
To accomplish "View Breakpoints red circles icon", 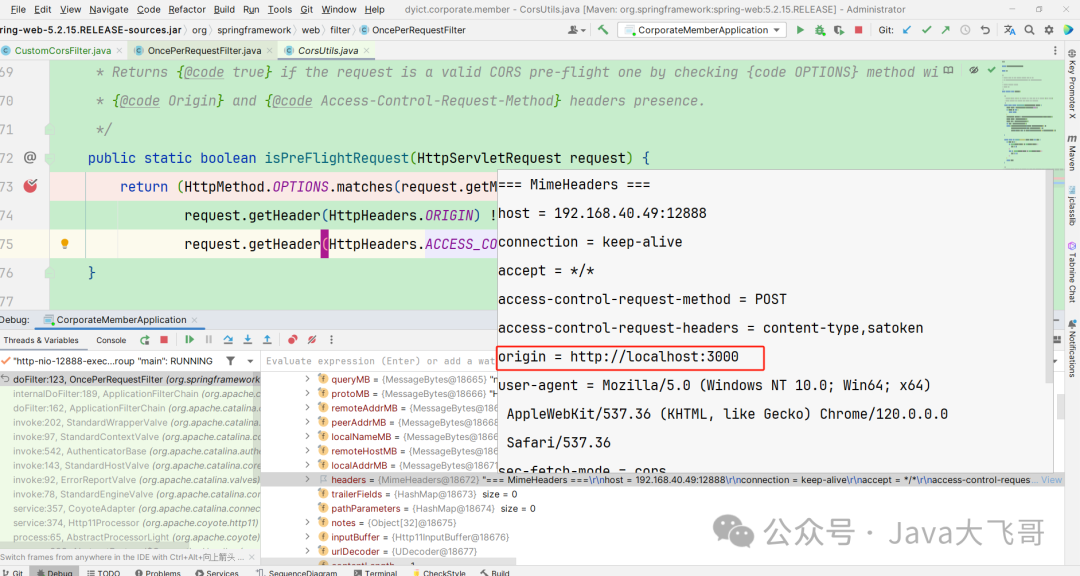I will [x=292, y=340].
